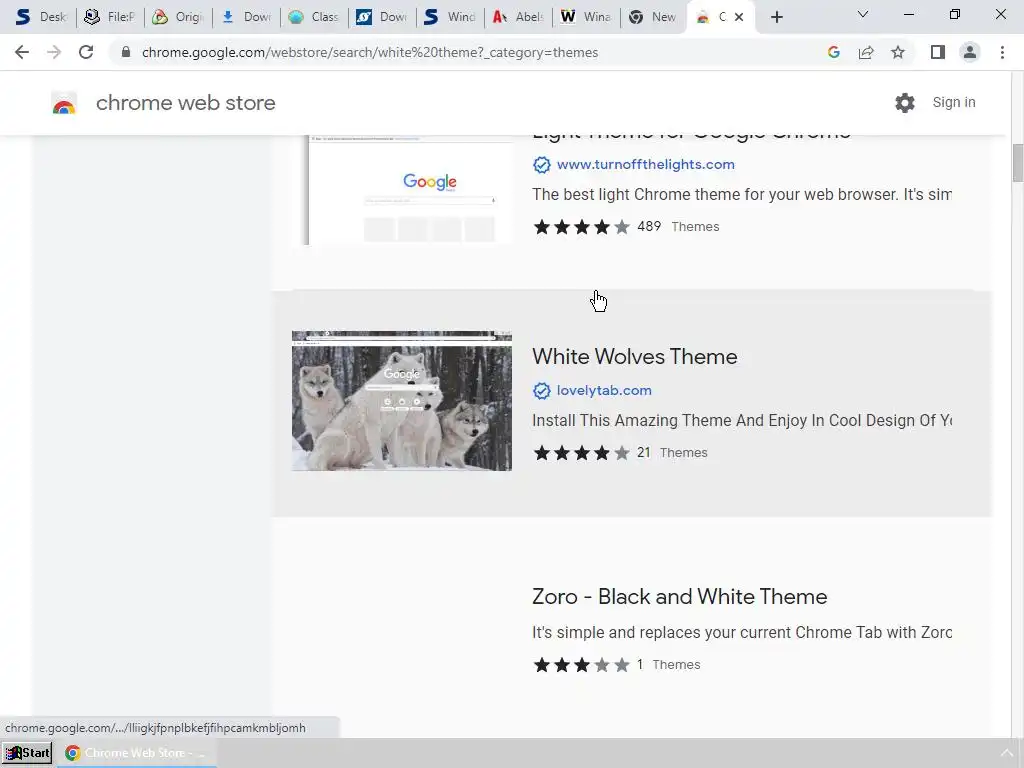The width and height of the screenshot is (1024, 768).
Task: Go back to the previous page
Action: click(22, 52)
